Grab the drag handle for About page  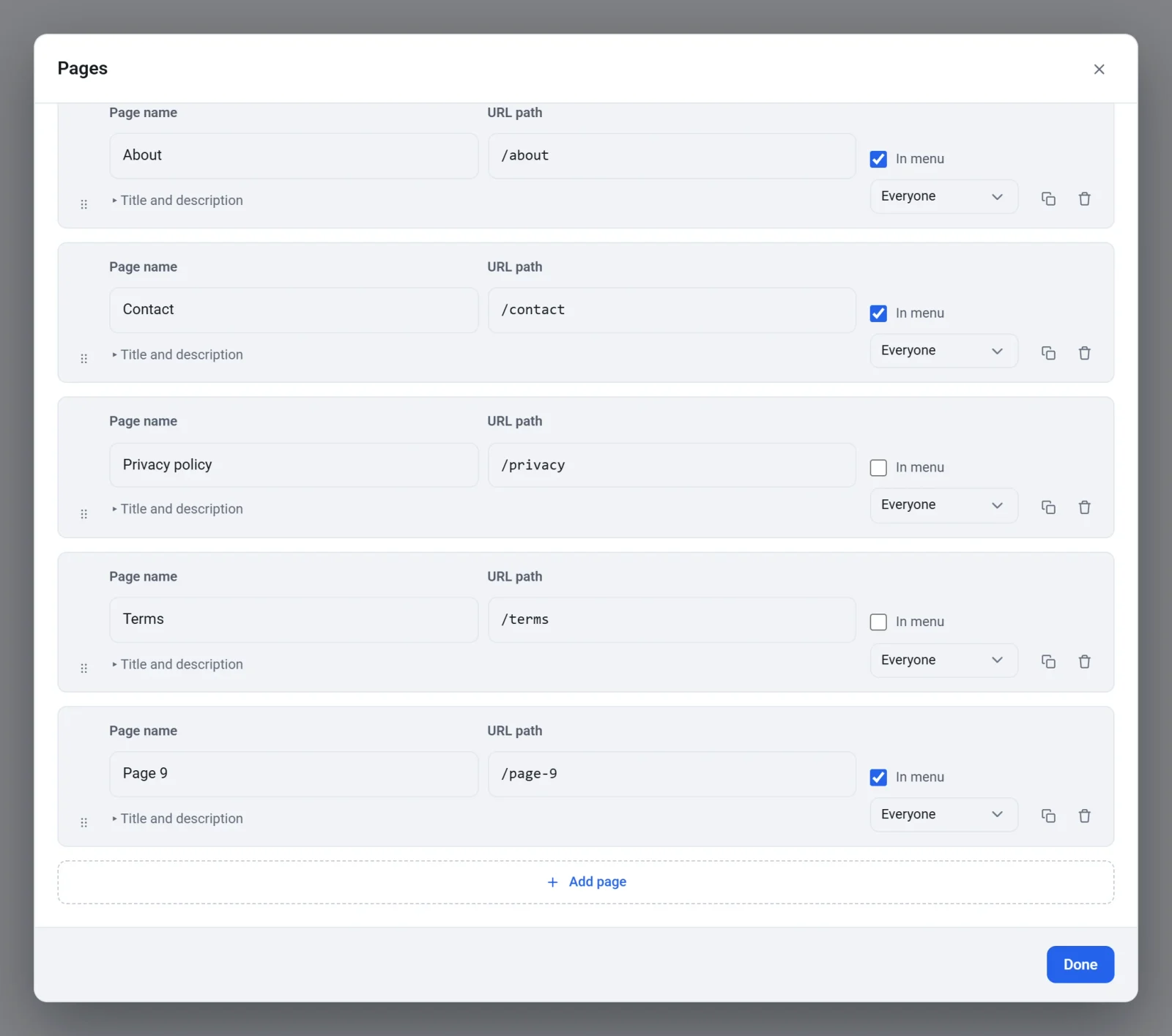click(84, 204)
